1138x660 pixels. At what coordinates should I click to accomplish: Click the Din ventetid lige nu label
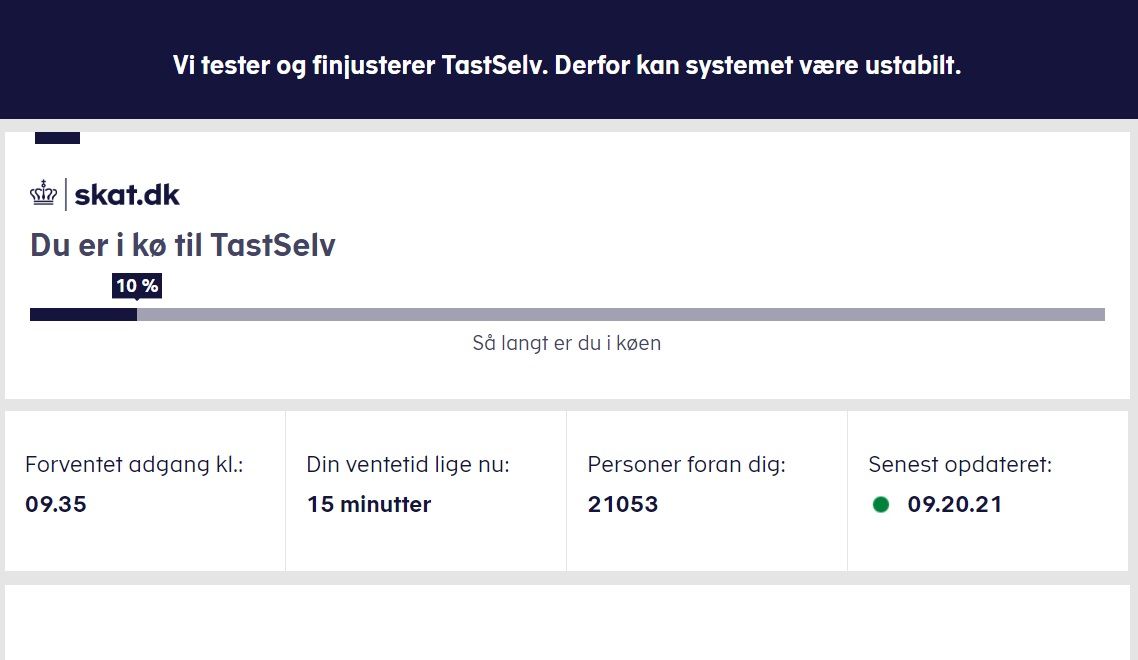pyautogui.click(x=408, y=465)
